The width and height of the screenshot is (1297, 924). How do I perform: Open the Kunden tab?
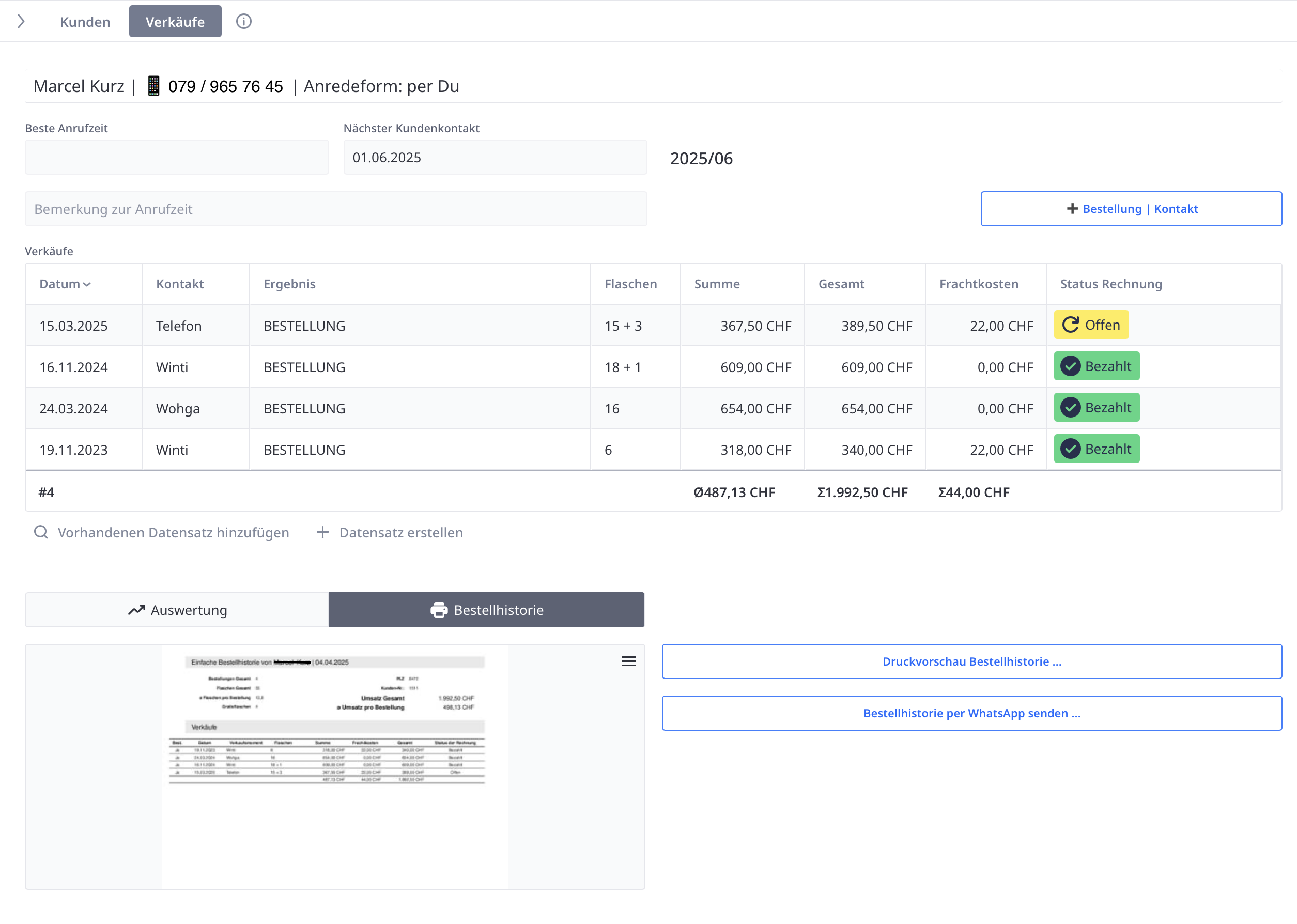85,22
